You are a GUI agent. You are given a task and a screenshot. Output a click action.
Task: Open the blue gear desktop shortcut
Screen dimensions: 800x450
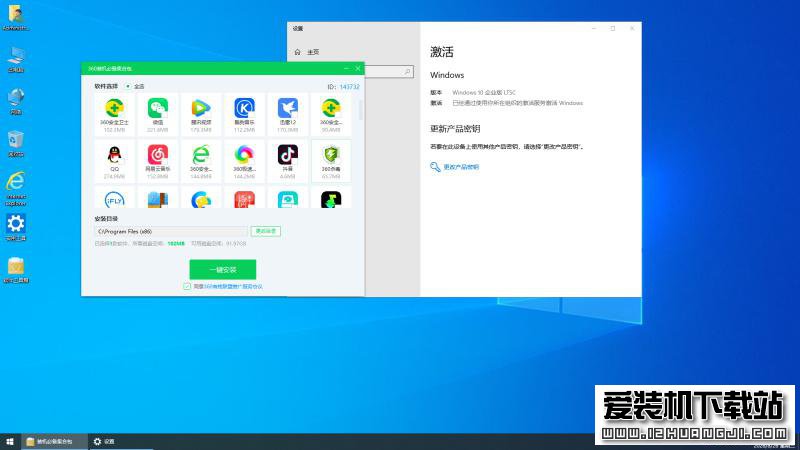(16, 227)
